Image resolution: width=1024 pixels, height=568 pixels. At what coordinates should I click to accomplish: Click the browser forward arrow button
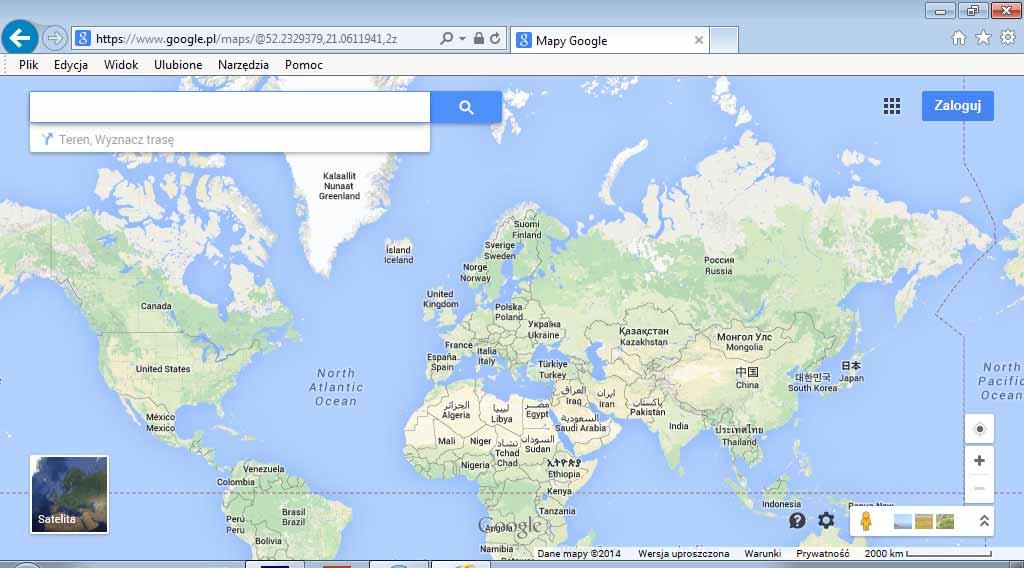[x=54, y=39]
